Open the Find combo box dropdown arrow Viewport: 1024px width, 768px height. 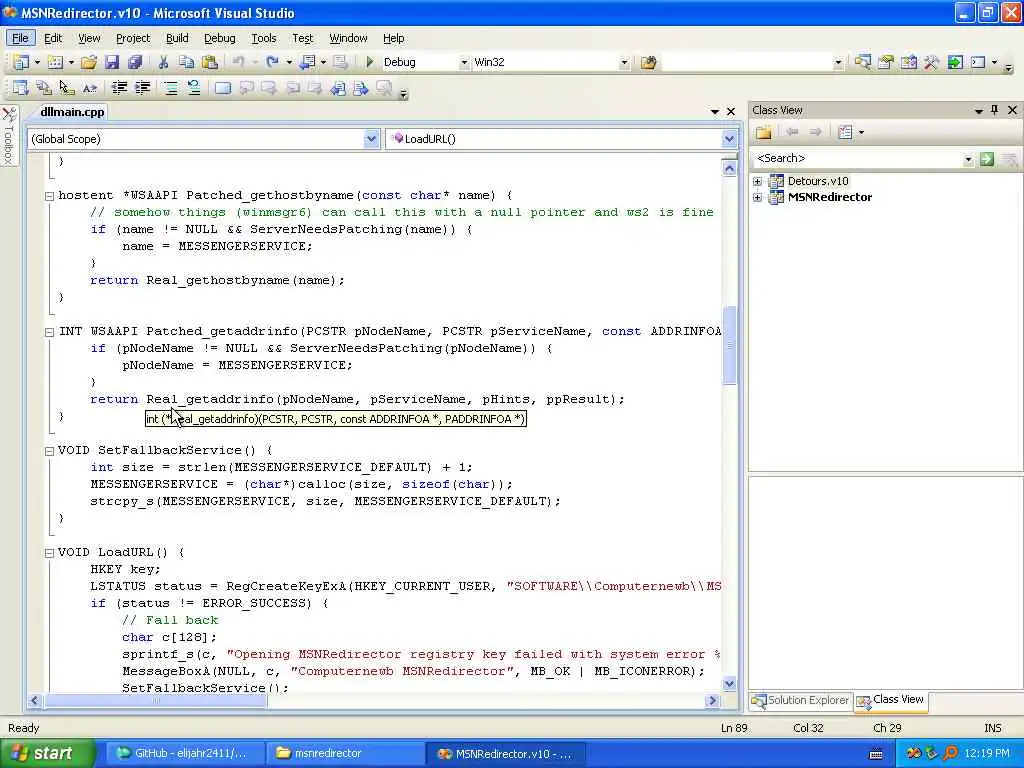839,63
